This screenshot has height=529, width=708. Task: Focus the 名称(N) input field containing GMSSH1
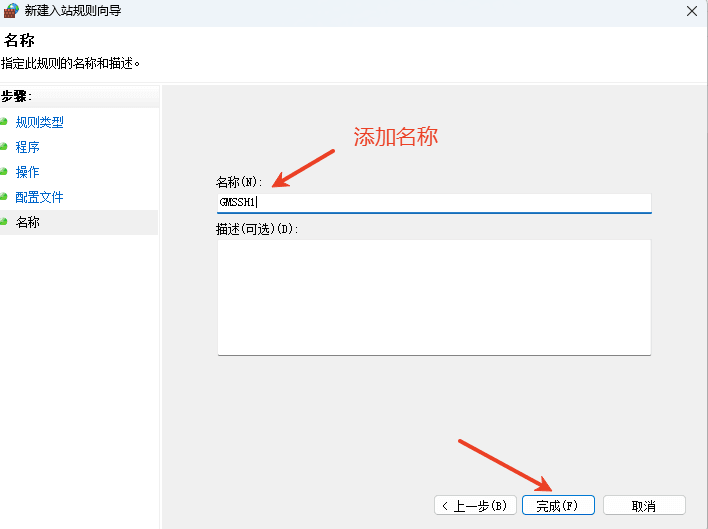[434, 203]
